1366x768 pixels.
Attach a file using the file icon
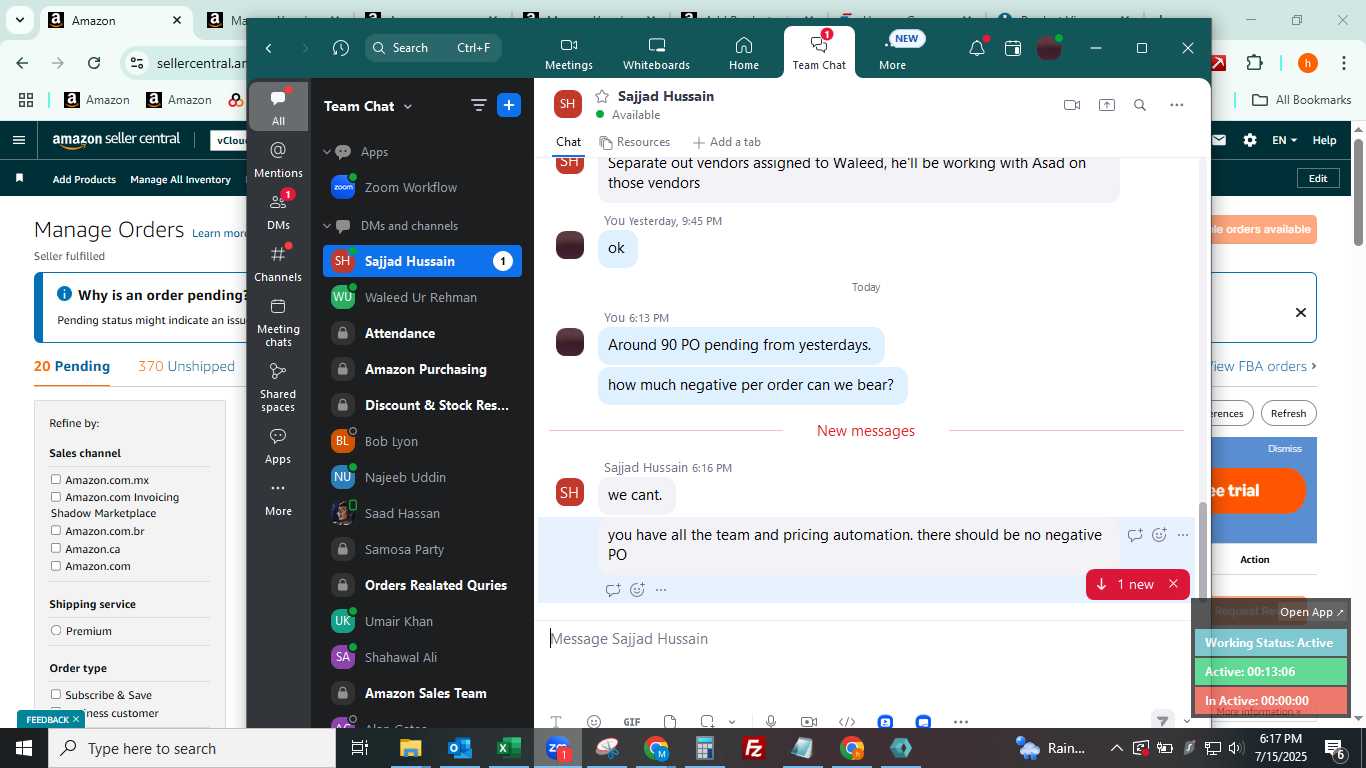(669, 721)
